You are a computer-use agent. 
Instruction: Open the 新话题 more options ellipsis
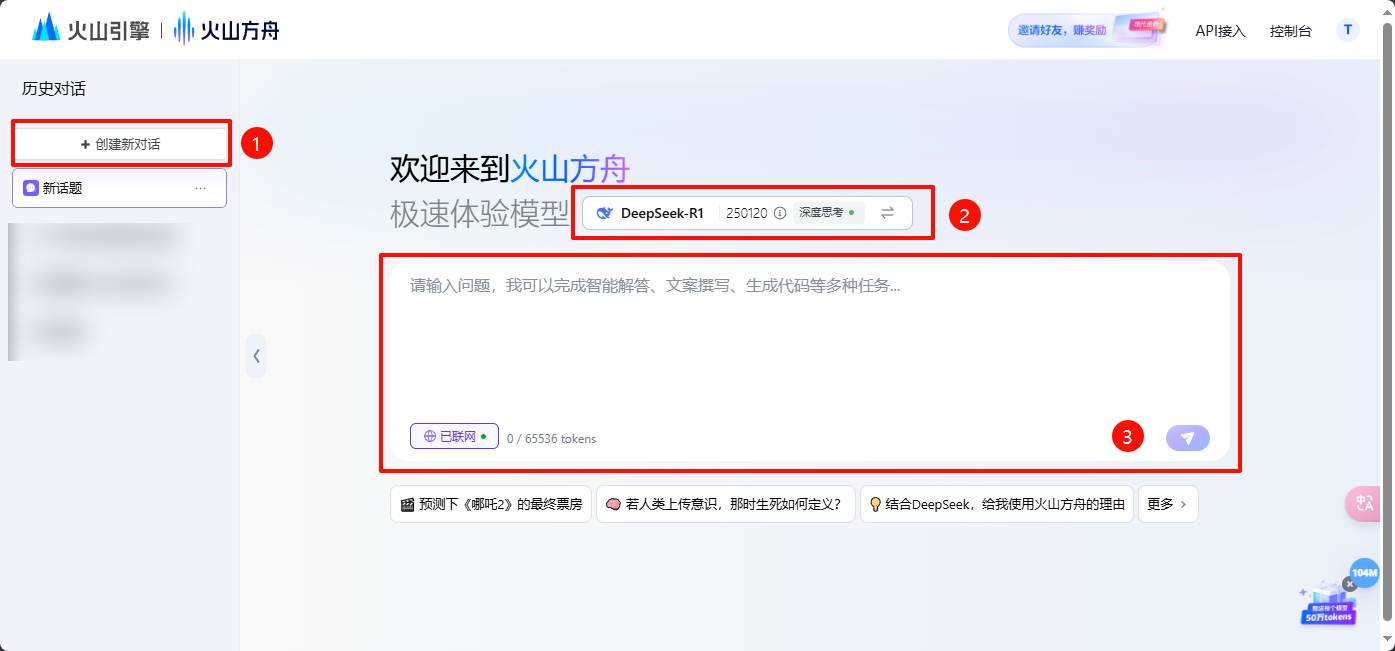201,188
